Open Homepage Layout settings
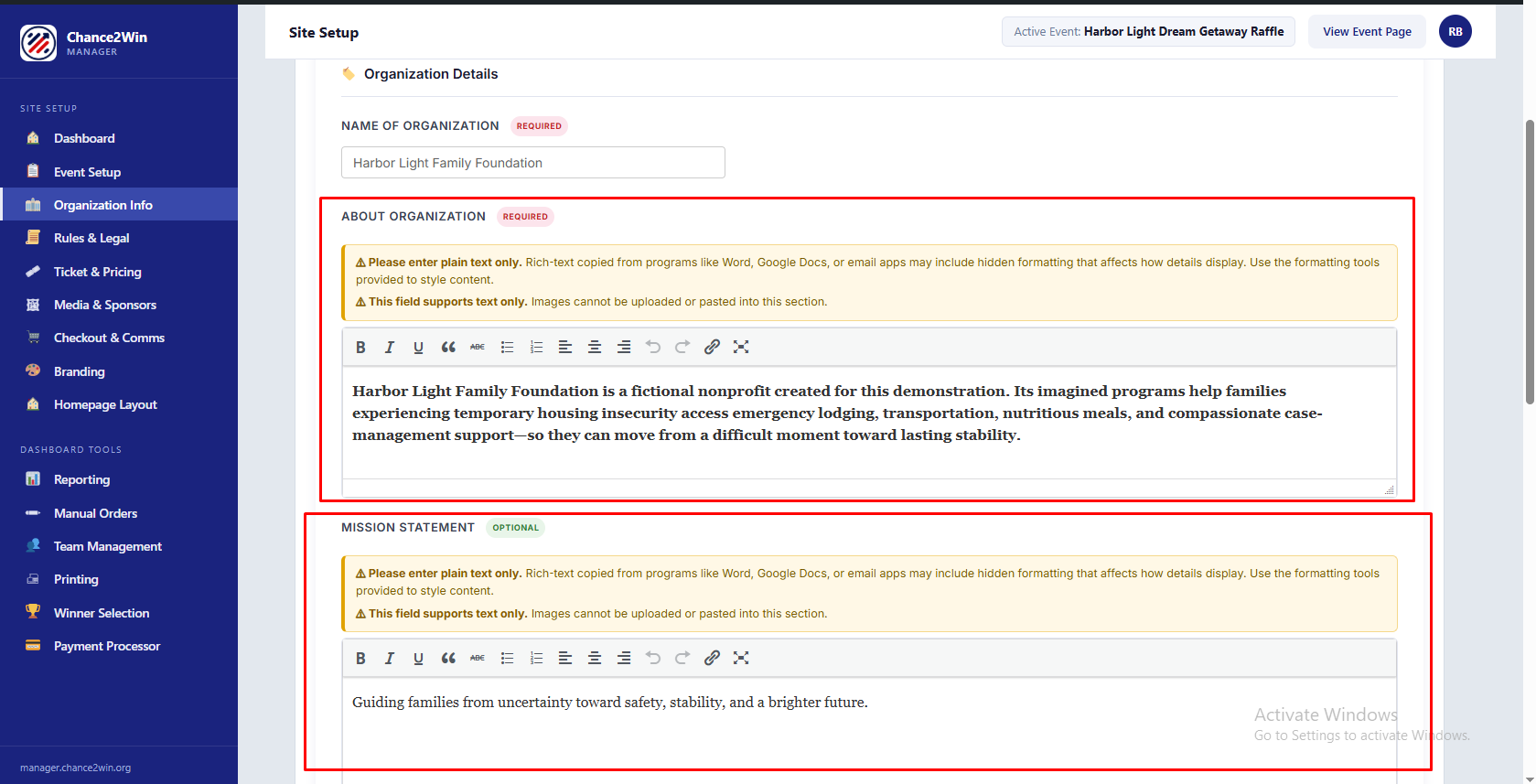Image resolution: width=1536 pixels, height=784 pixels. click(119, 404)
